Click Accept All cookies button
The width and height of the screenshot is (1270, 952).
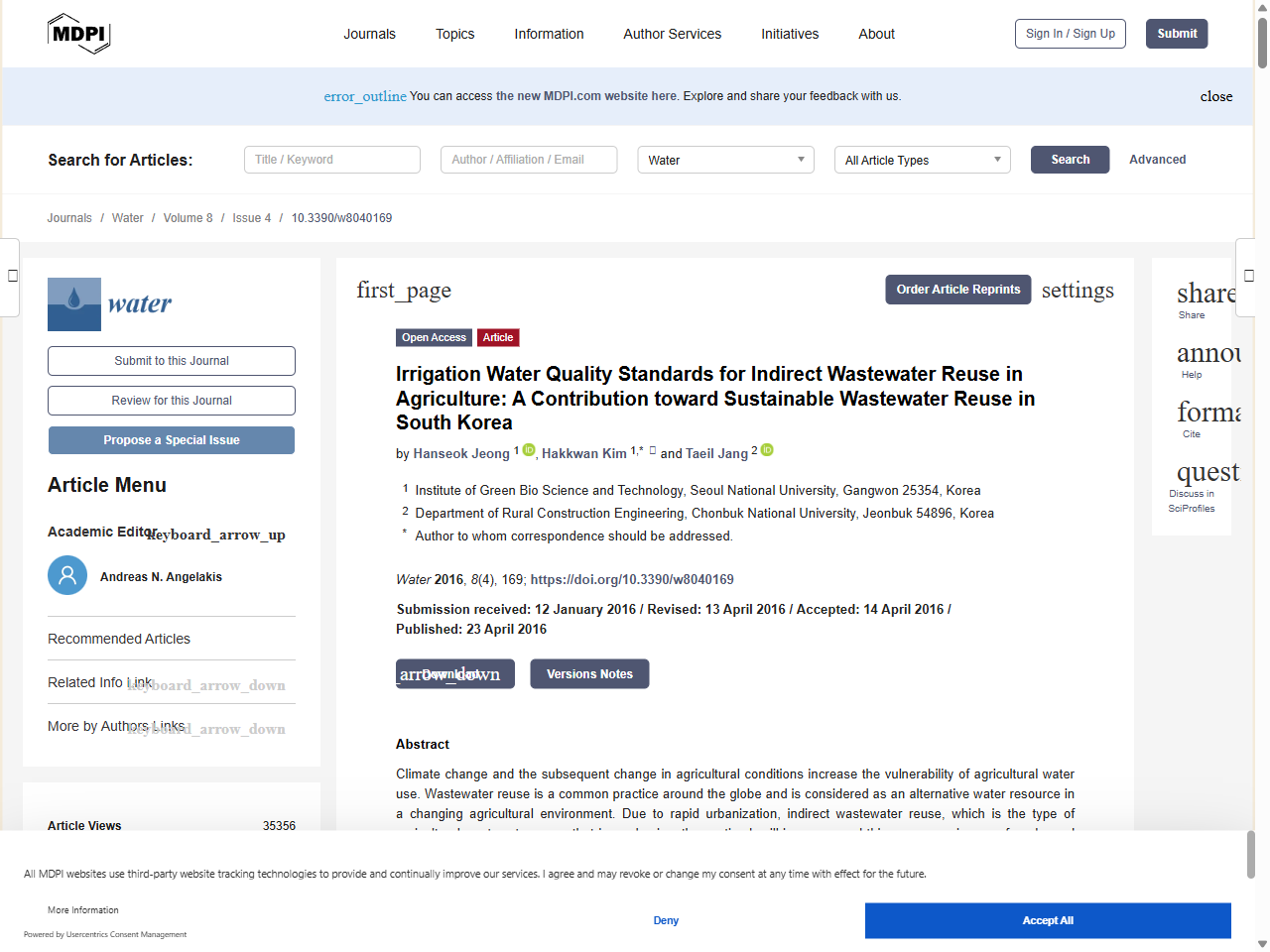tap(1047, 920)
